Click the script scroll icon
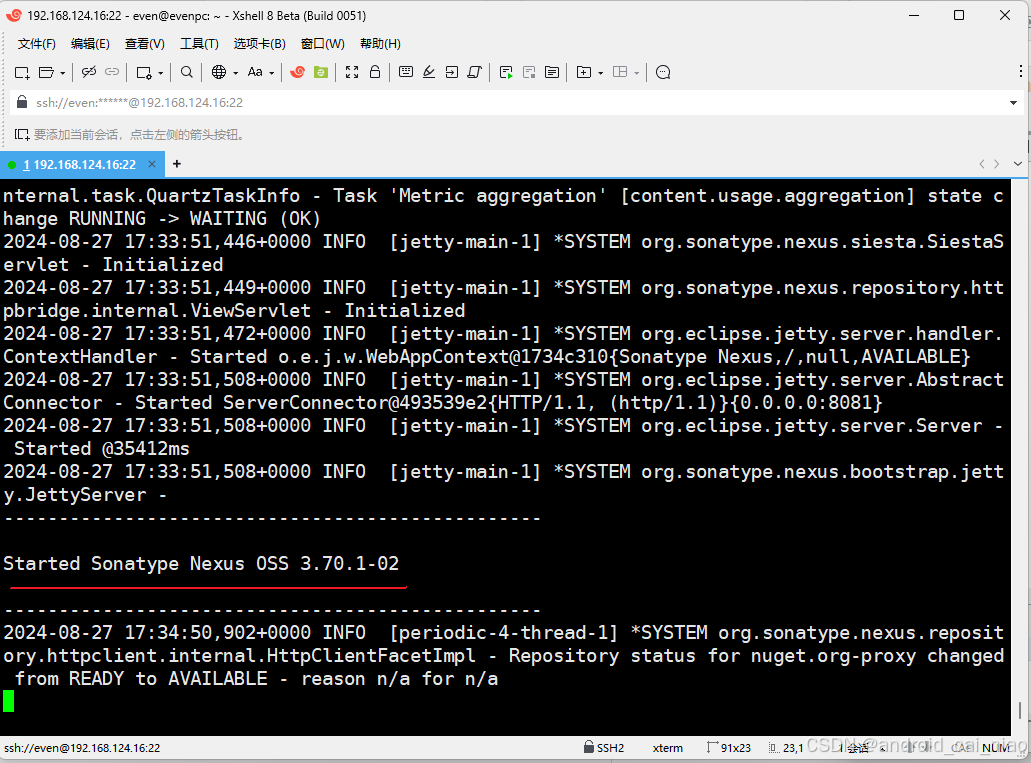This screenshot has height=763, width=1031. pos(475,72)
